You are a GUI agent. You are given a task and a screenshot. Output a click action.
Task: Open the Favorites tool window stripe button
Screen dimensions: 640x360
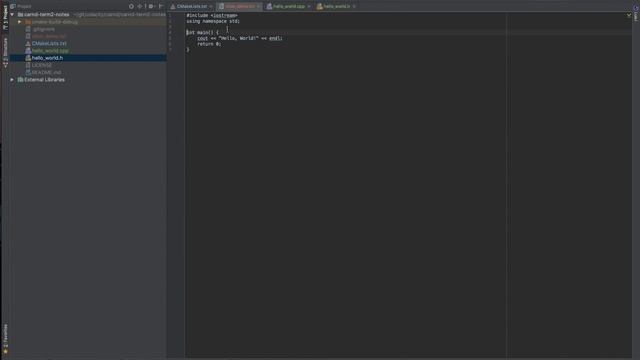pyautogui.click(x=5, y=339)
